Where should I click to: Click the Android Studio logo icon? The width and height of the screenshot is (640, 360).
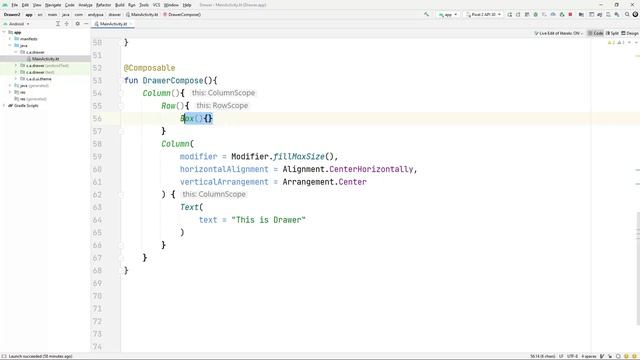click(x=4, y=5)
